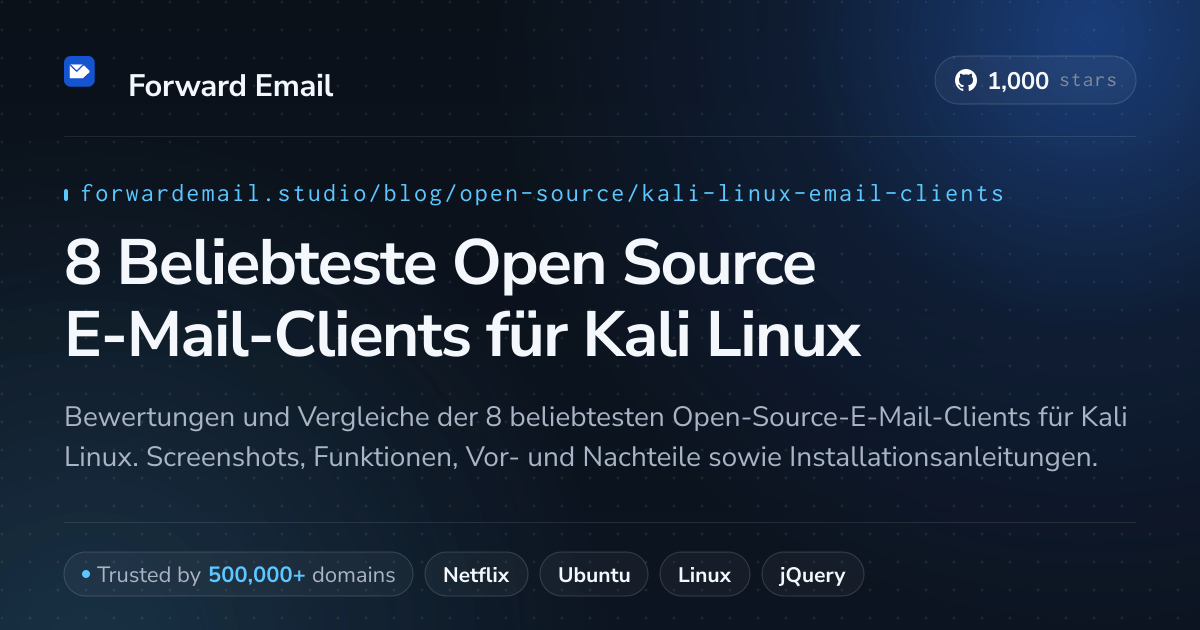1200x630 pixels.
Task: Click the 8 Beliebteste Open Source headline
Action: pyautogui.click(x=462, y=300)
